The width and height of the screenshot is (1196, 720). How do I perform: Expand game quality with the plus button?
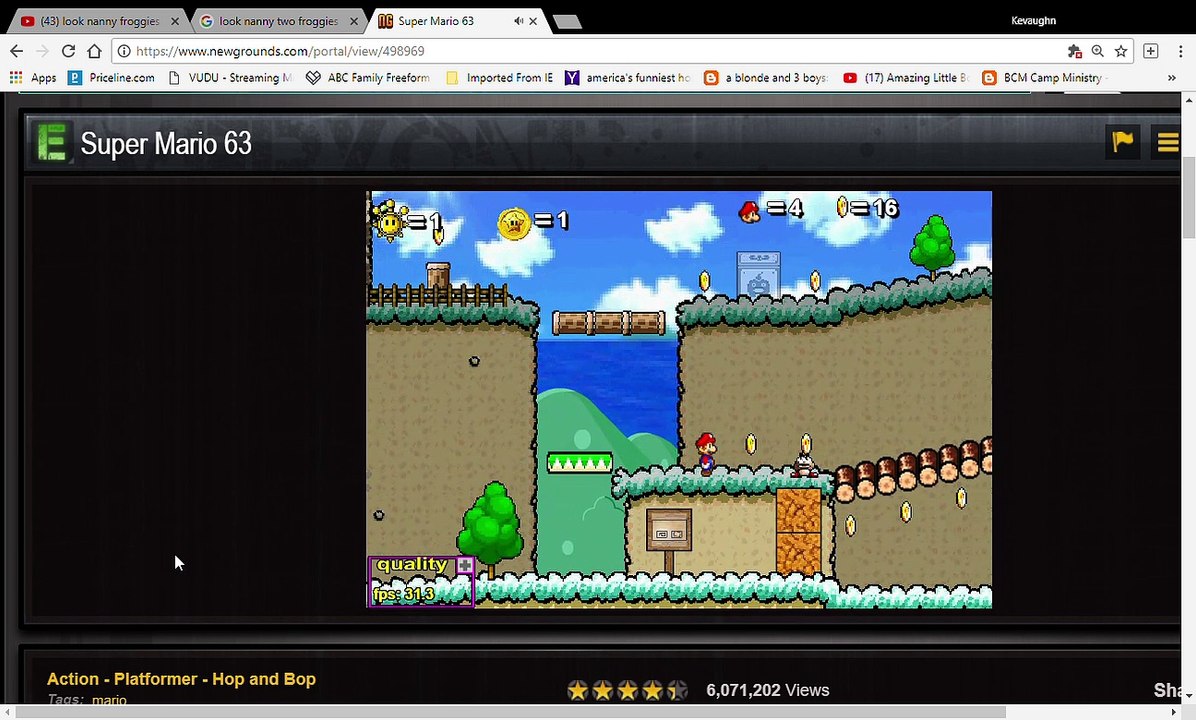tap(465, 565)
